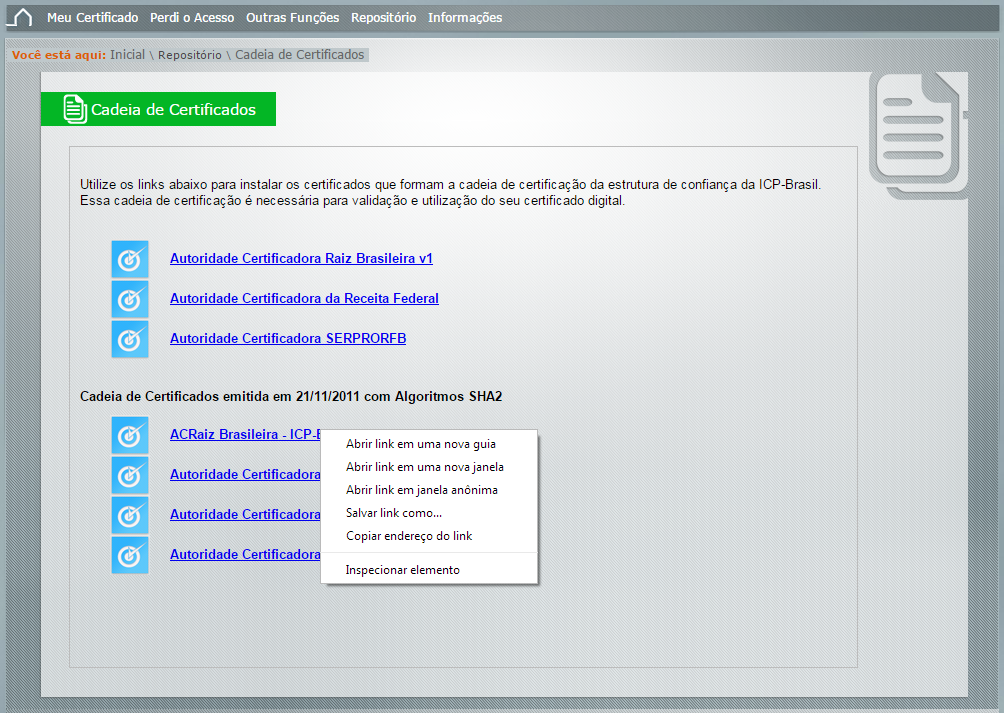This screenshot has width=1004, height=713.
Task: Open the link in an anonymous window
Action: point(421,490)
